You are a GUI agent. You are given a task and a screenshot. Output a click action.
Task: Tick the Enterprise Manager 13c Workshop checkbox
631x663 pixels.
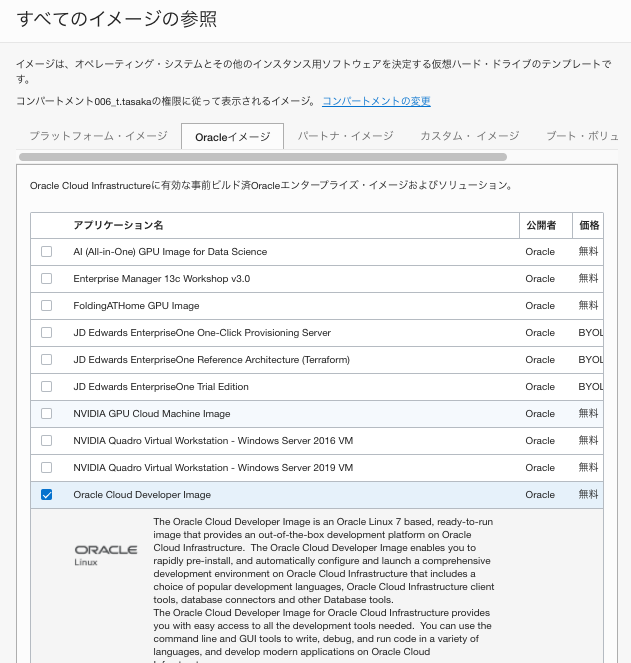pos(47,279)
